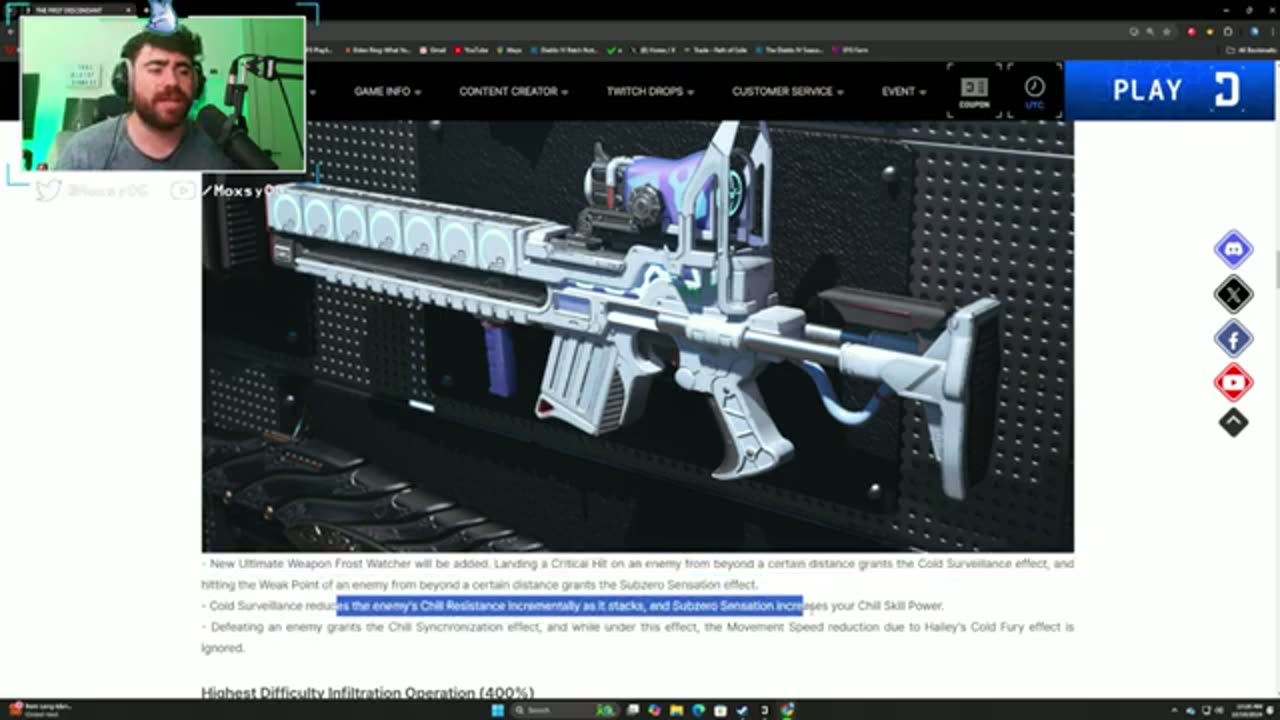Open the YouTube social link icon

coord(1233,382)
